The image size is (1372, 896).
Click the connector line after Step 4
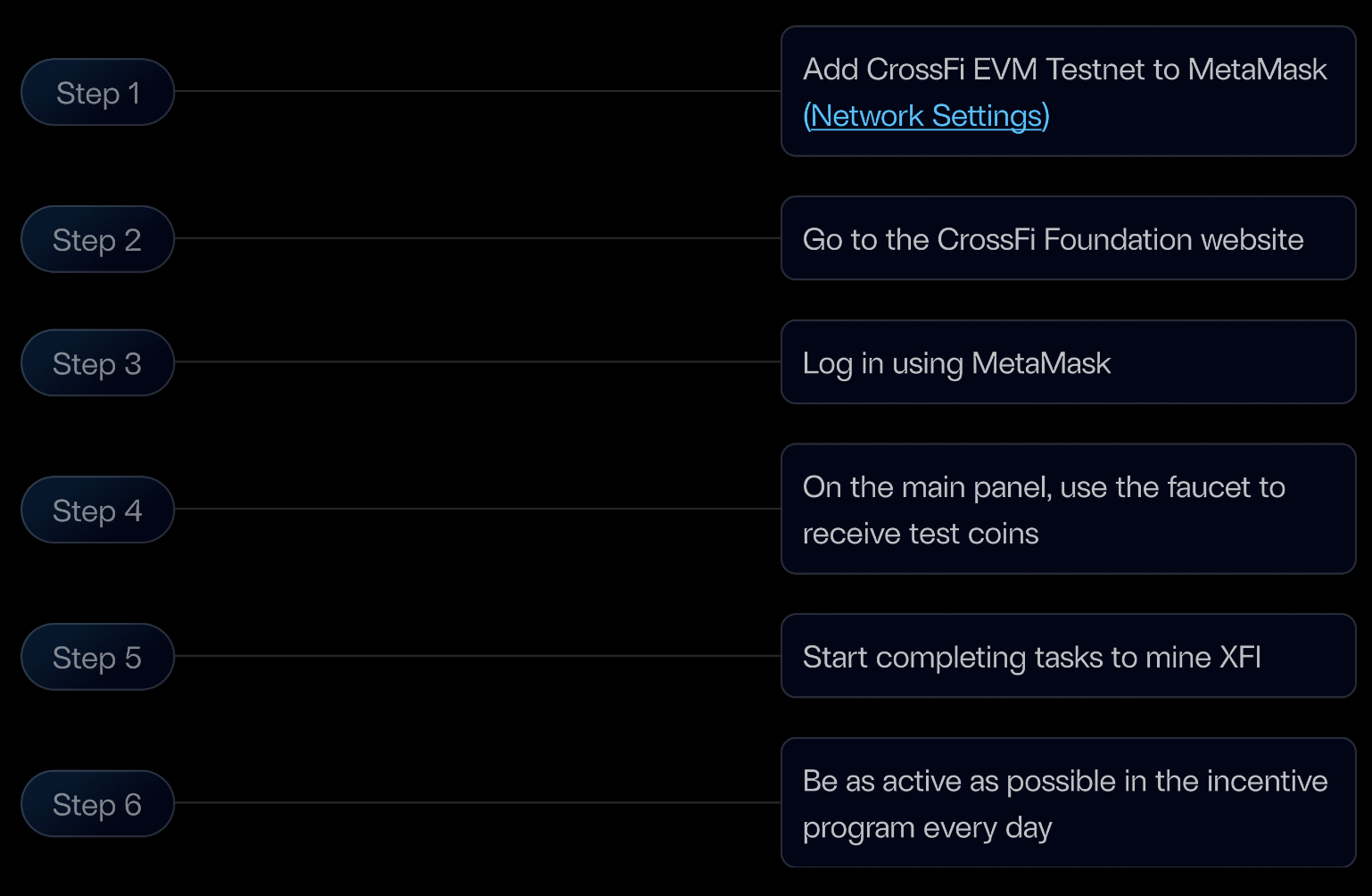477,509
